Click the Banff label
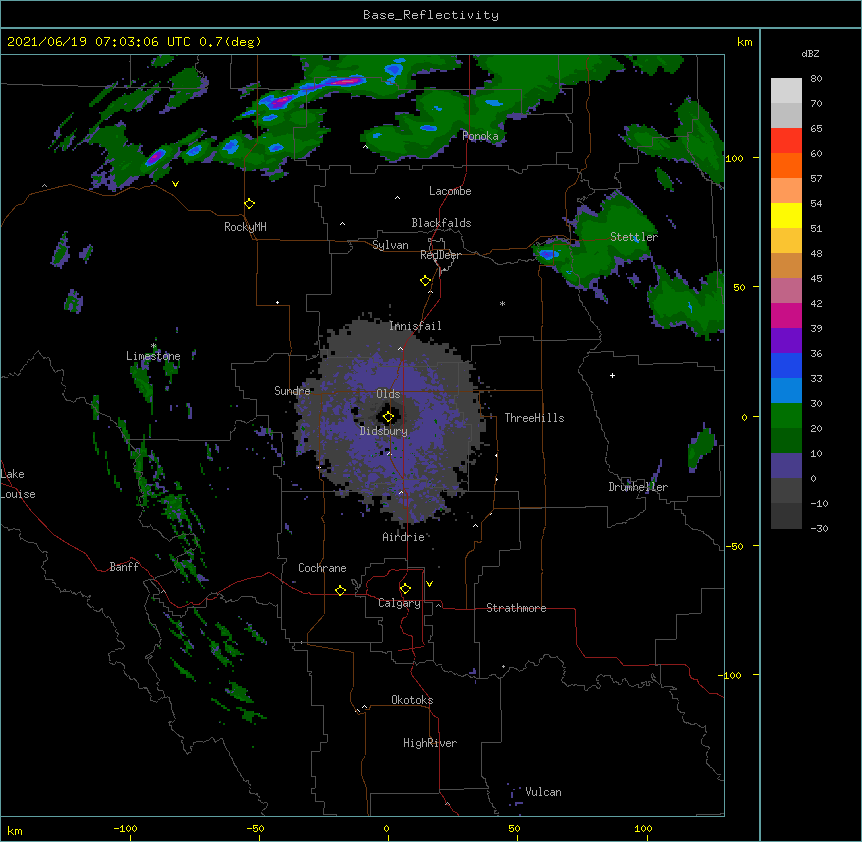 124,567
